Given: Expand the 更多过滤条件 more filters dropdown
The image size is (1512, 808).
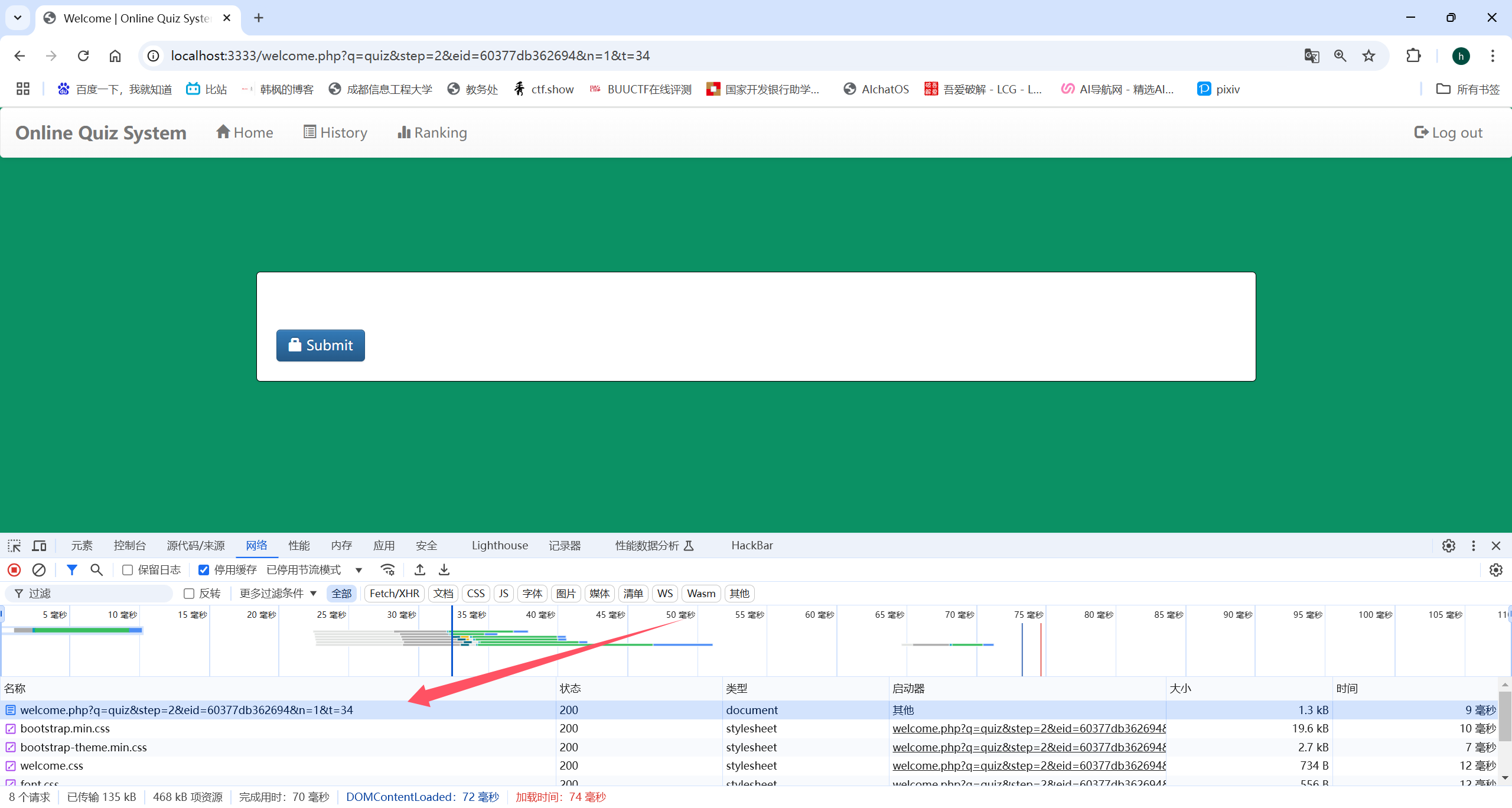Looking at the screenshot, I should click(278, 594).
